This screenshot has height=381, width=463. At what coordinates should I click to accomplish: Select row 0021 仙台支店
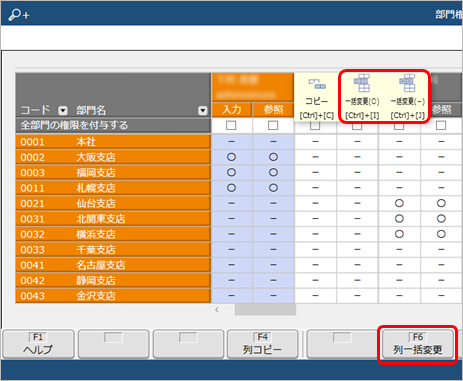pyautogui.click(x=113, y=203)
